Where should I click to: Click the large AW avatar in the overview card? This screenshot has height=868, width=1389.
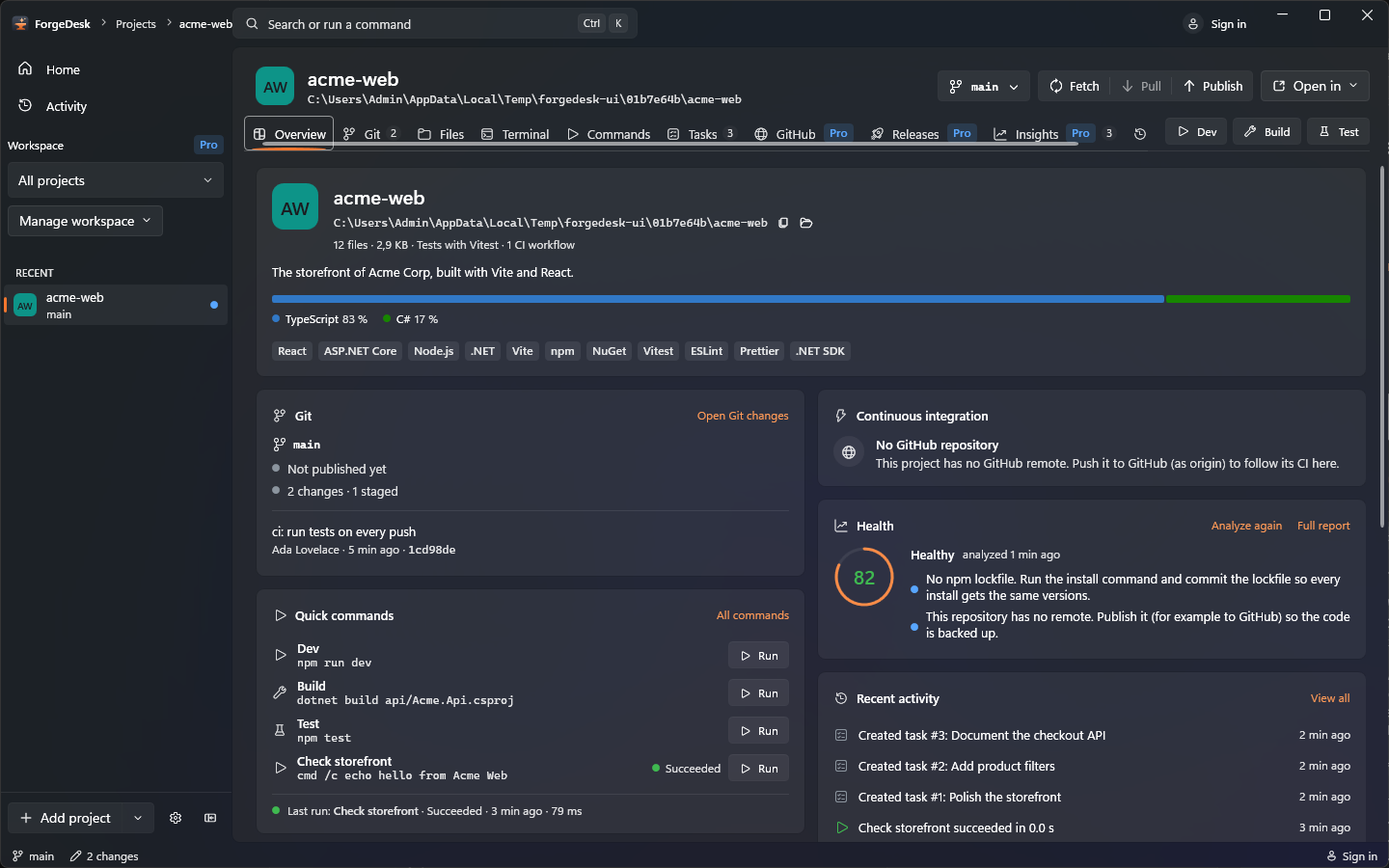coord(295,207)
